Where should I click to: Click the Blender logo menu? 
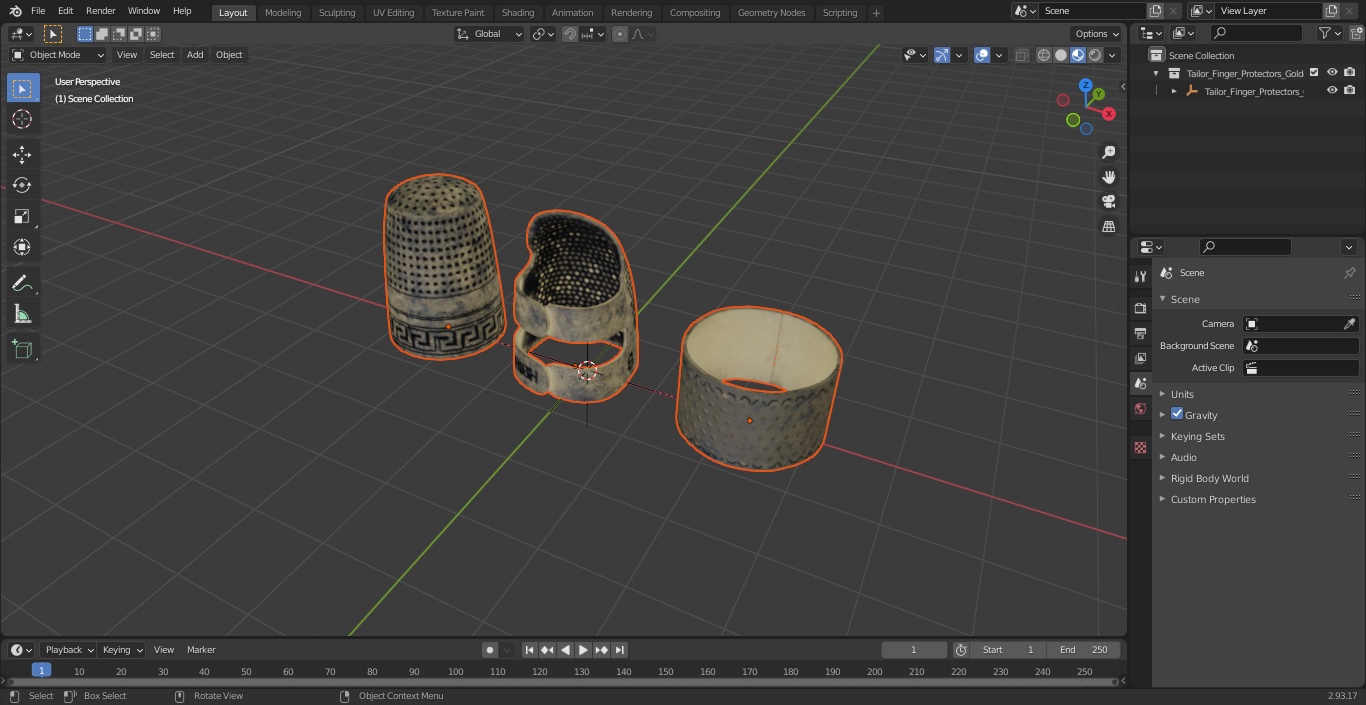coord(16,11)
